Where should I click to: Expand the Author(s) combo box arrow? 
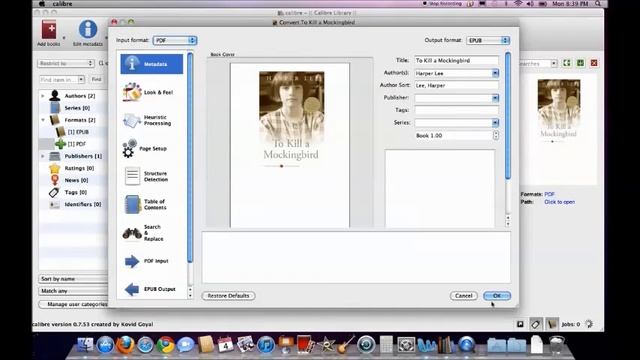495,73
